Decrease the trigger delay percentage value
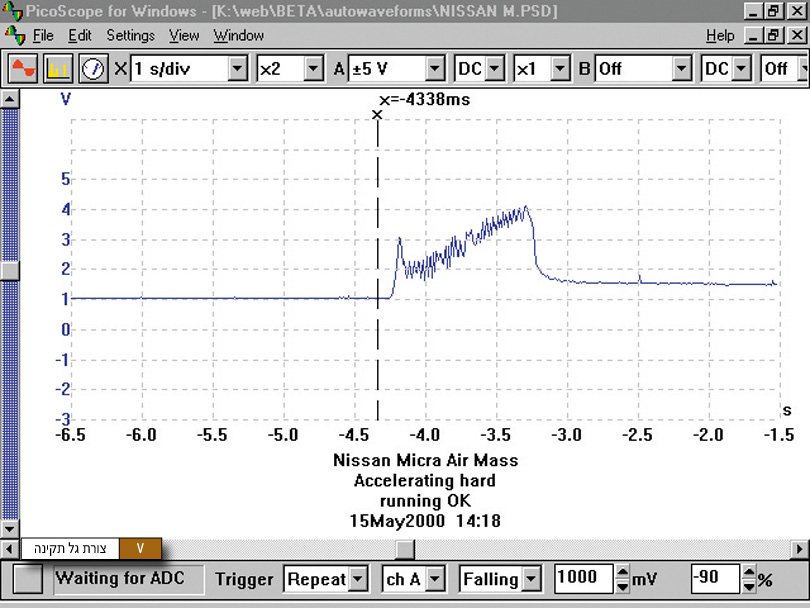Viewport: 810px width, 608px height. click(x=749, y=585)
